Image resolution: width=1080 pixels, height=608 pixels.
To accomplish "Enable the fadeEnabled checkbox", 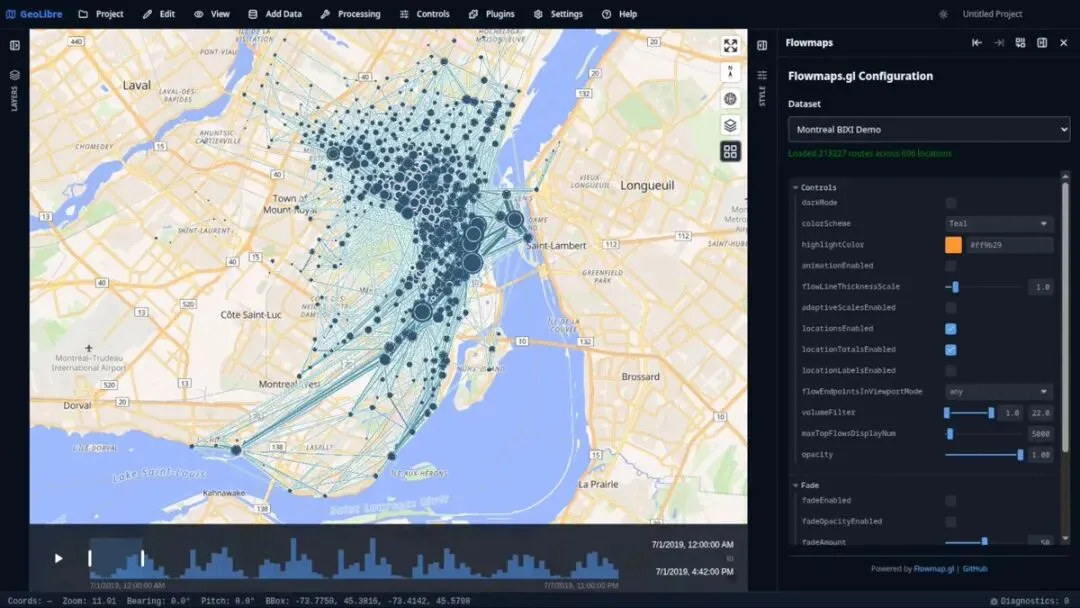I will coord(951,501).
